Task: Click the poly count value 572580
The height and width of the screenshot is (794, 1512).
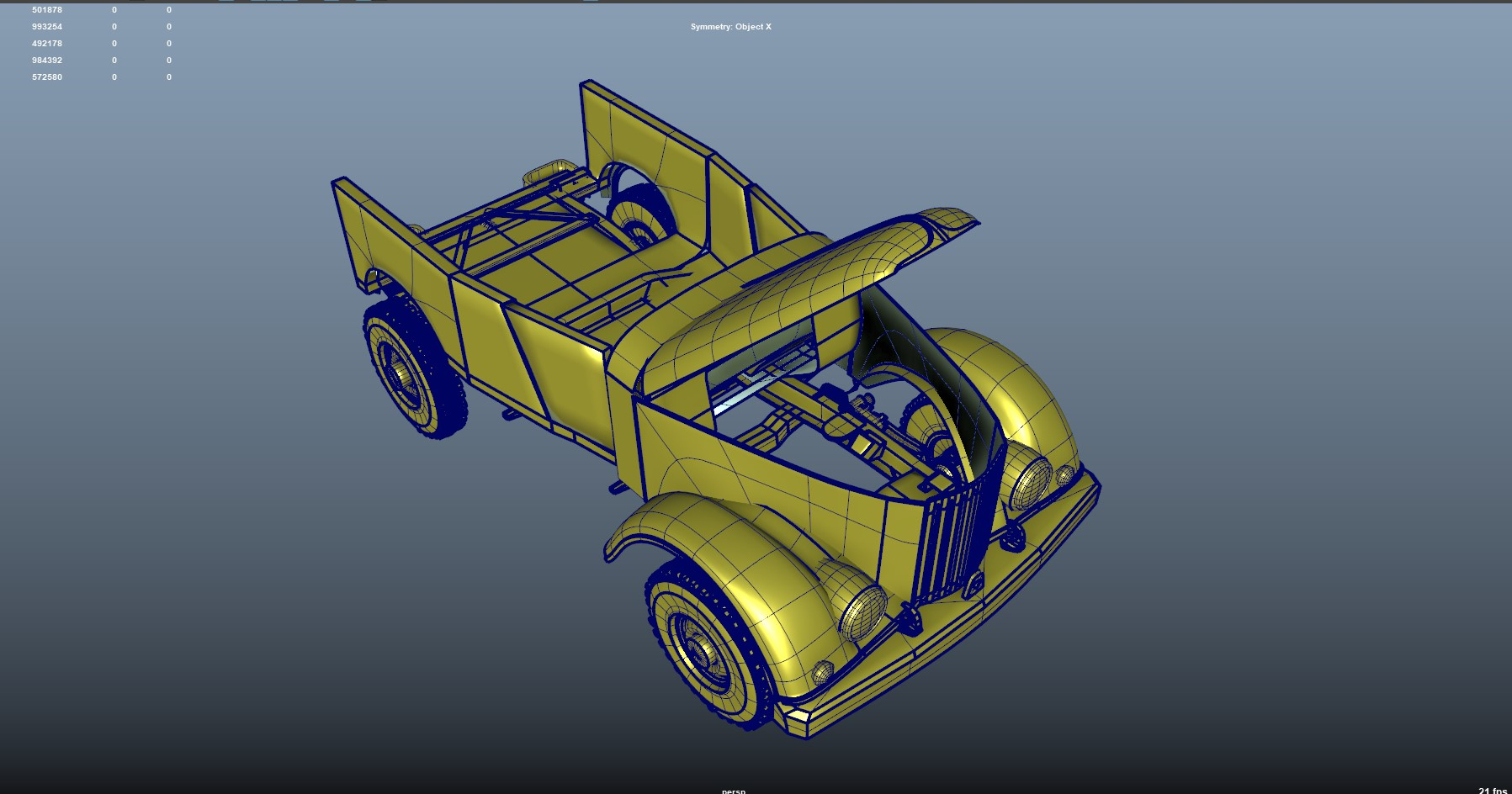Action: (x=47, y=77)
